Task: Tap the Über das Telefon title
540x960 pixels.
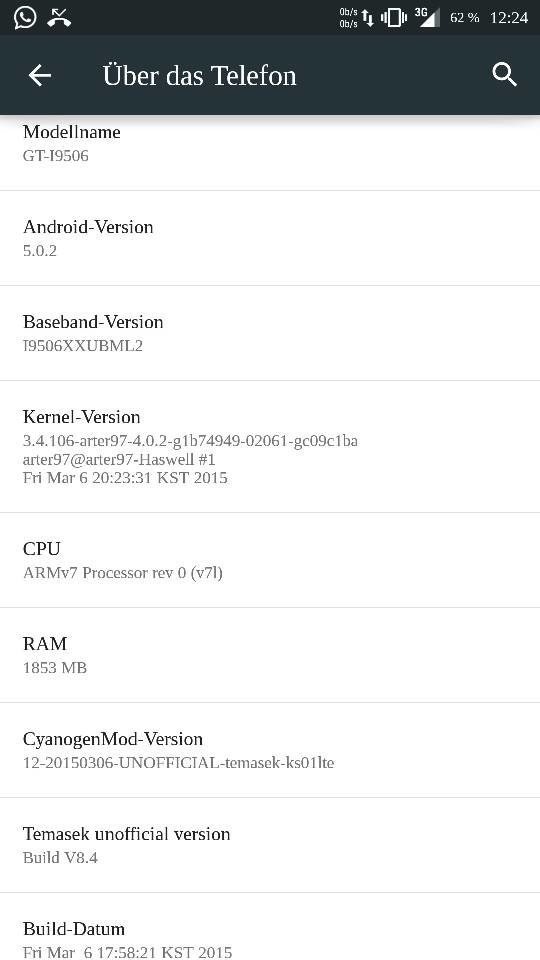Action: coord(200,76)
